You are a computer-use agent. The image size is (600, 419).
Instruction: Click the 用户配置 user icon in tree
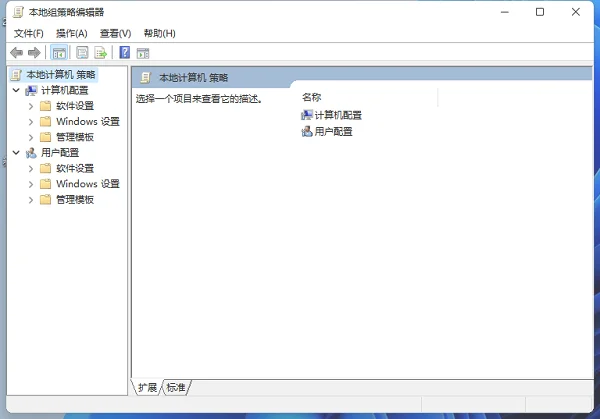pos(31,153)
